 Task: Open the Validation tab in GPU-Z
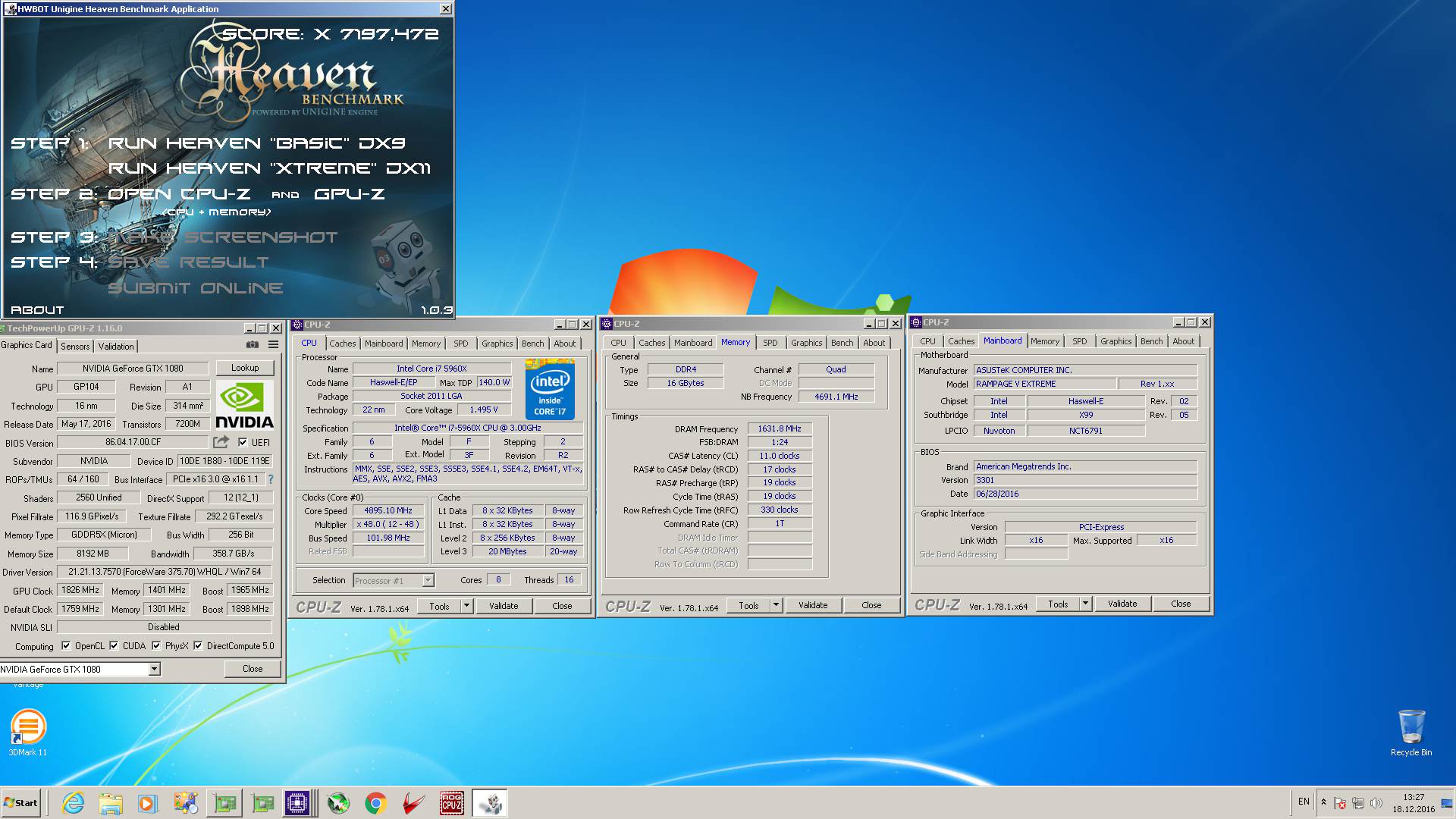click(x=116, y=346)
